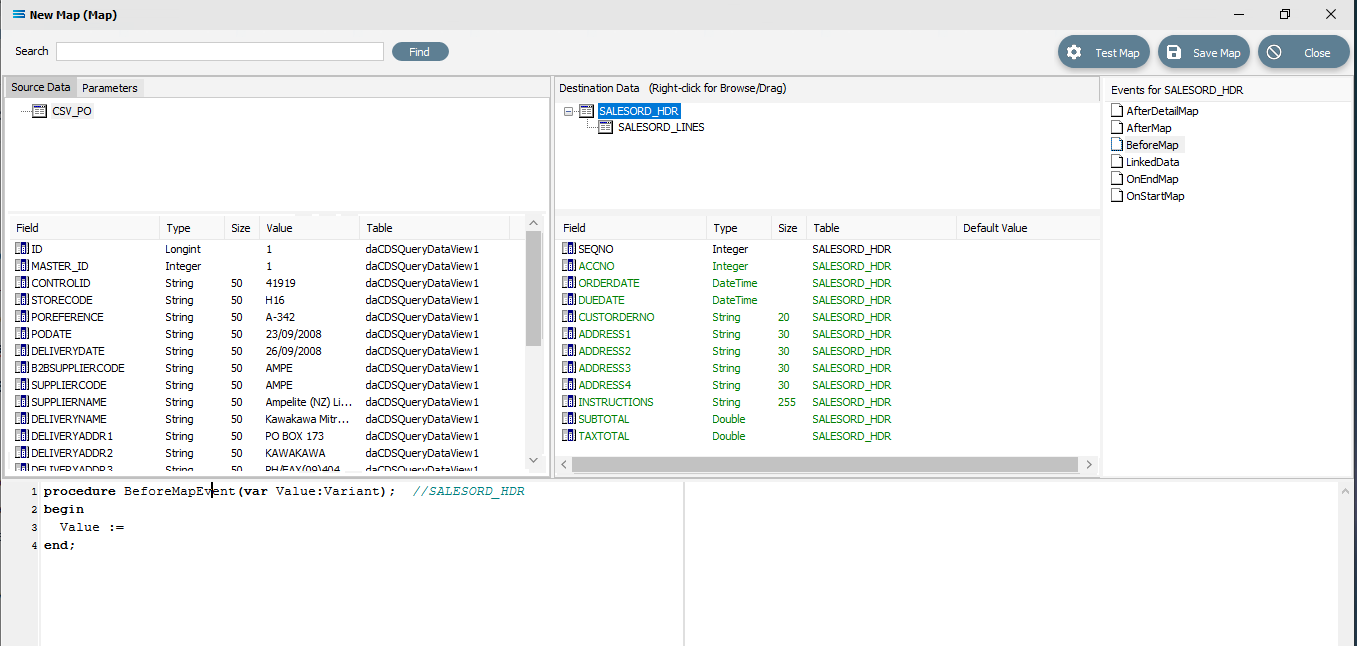1357x646 pixels.
Task: Click the BeforeMap event page icon
Action: (x=1117, y=145)
